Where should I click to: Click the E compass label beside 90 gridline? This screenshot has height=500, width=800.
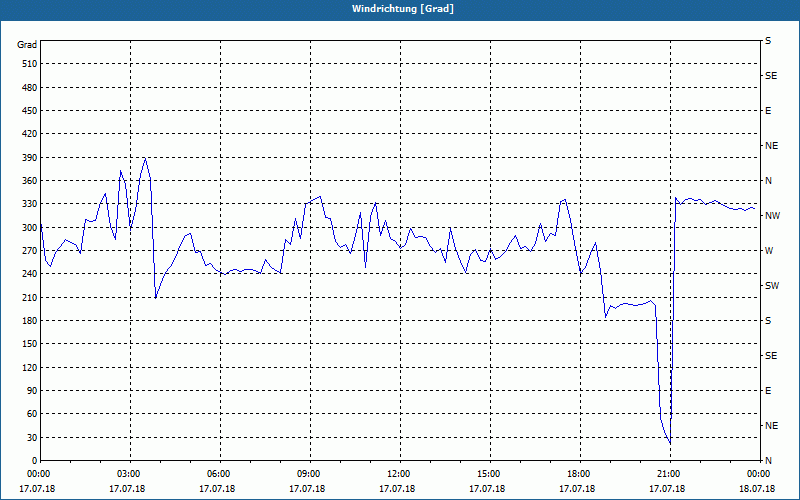(768, 391)
